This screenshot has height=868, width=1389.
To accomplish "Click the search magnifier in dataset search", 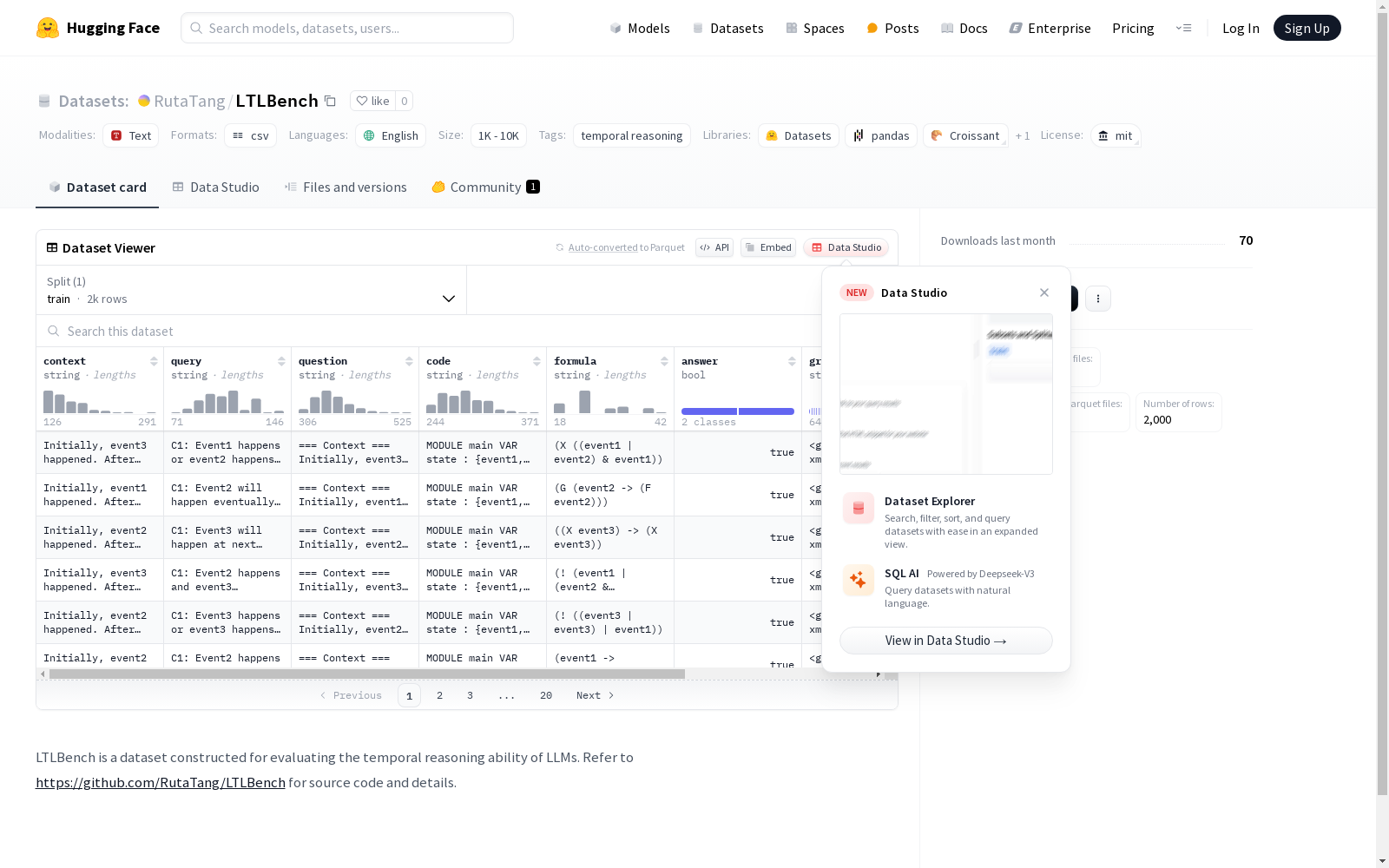I will 54,331.
